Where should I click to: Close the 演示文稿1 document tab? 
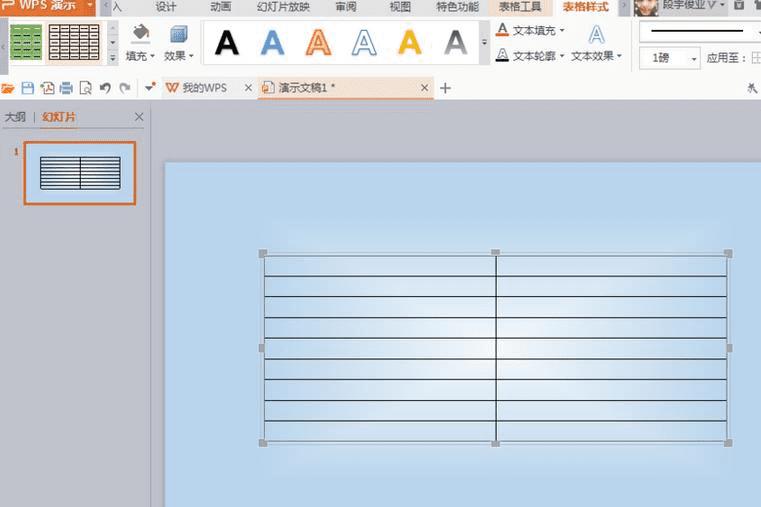(x=425, y=88)
